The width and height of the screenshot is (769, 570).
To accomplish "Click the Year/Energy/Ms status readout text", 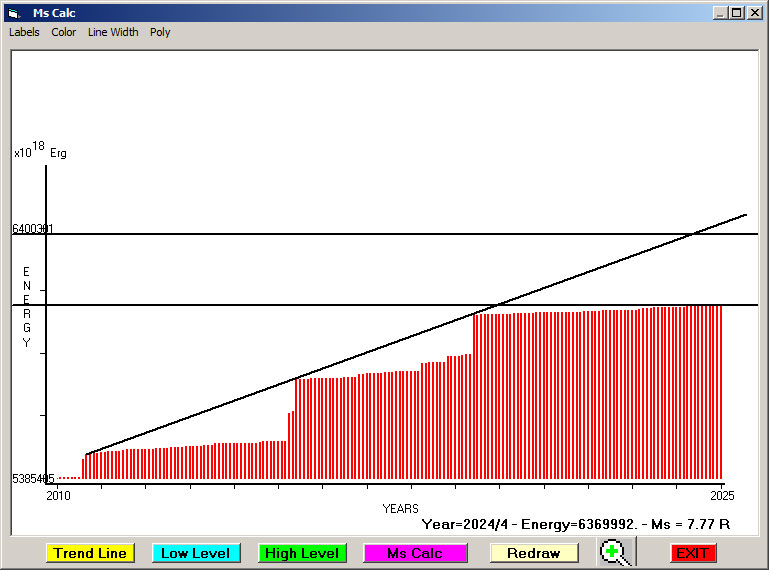I will (x=575, y=523).
